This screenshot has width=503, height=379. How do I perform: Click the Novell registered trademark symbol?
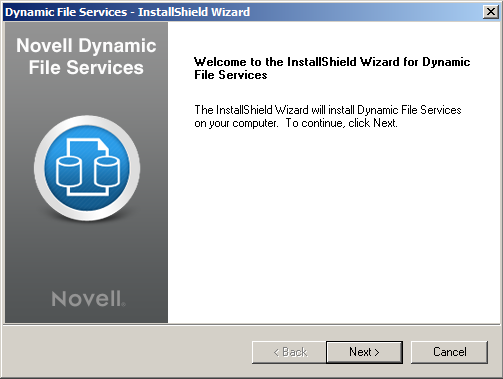[124, 304]
